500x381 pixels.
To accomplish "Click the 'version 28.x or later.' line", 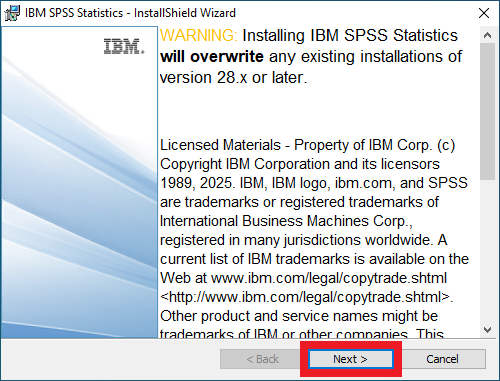I will point(233,78).
